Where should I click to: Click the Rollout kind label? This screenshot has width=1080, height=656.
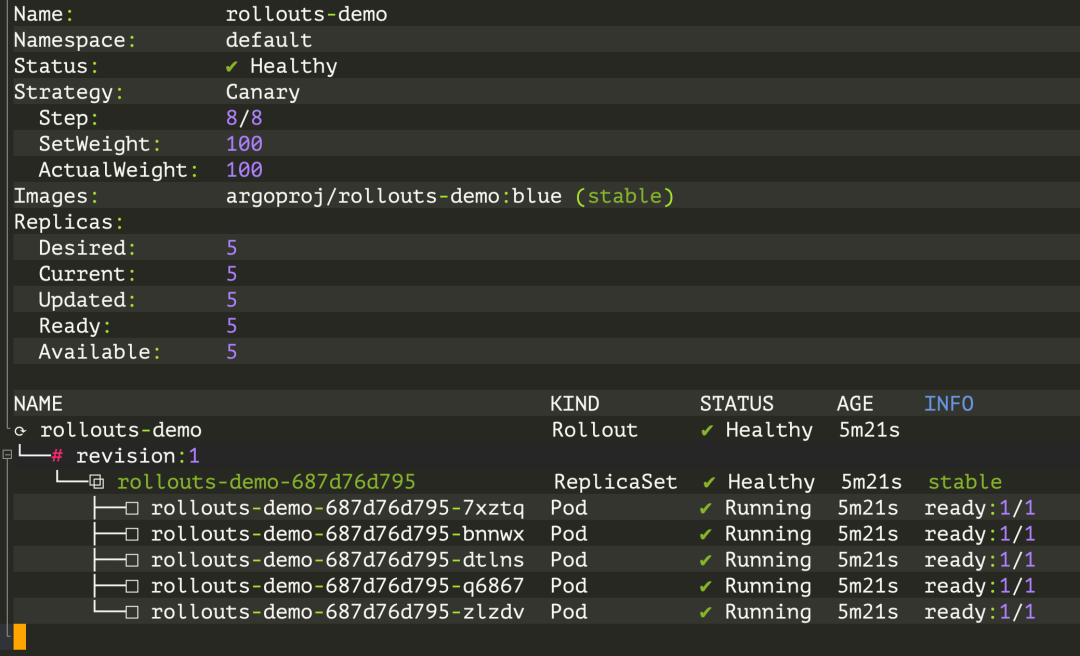(595, 430)
